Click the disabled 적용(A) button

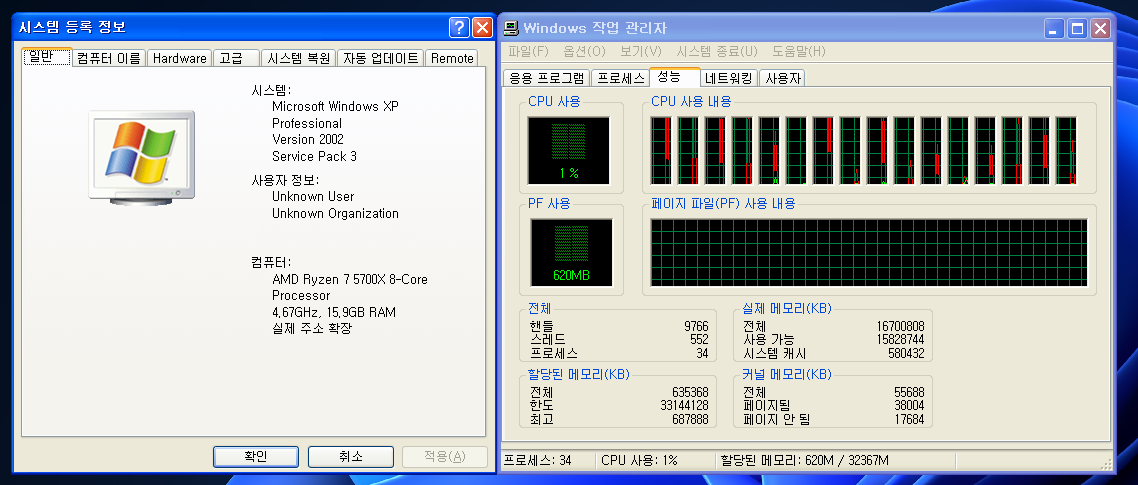445,457
